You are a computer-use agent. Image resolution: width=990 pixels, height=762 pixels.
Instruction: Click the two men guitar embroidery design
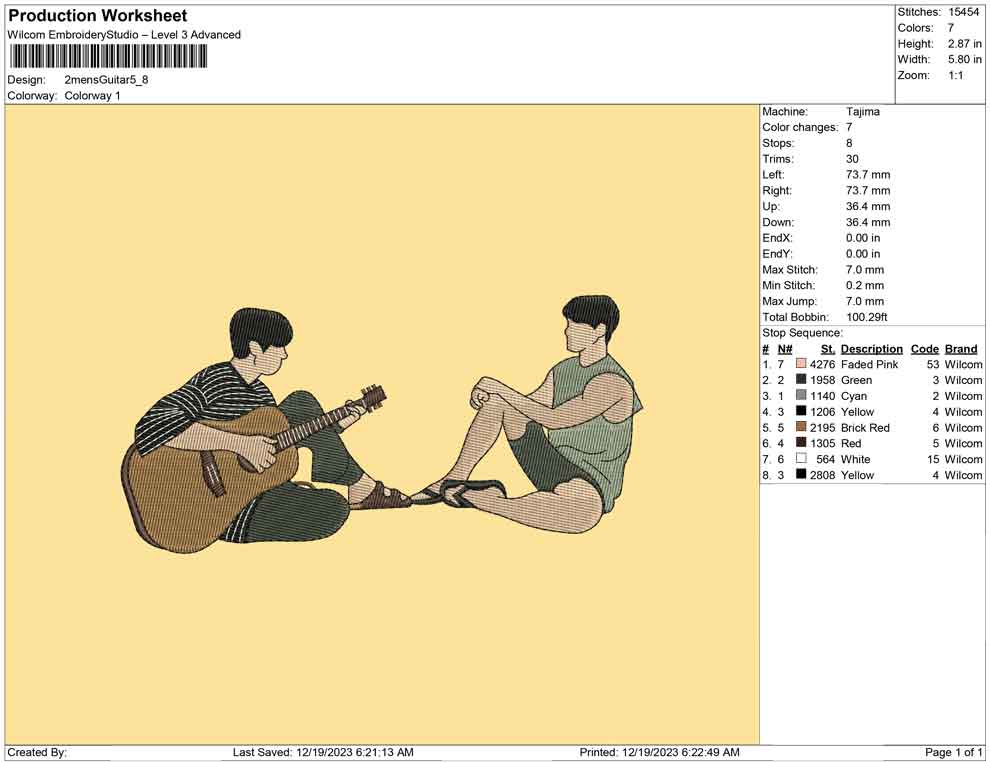click(x=383, y=425)
